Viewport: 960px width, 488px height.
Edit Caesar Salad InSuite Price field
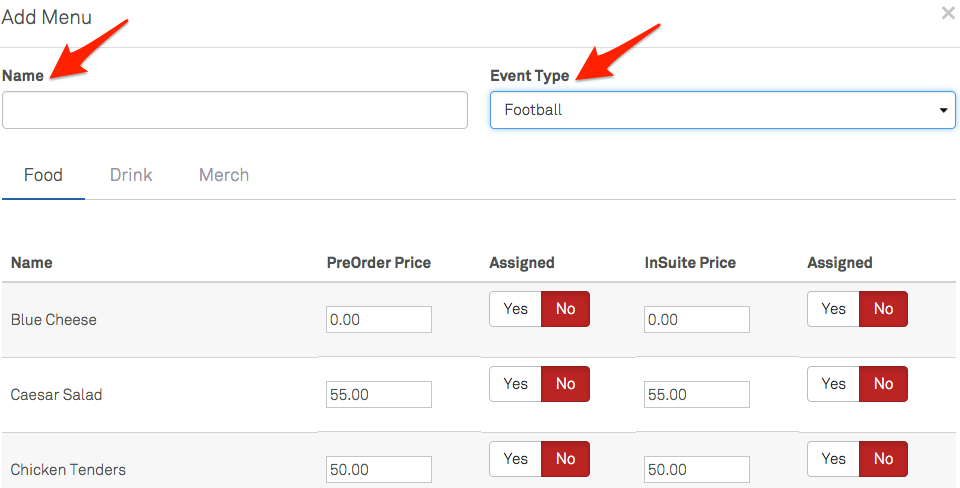click(x=697, y=395)
